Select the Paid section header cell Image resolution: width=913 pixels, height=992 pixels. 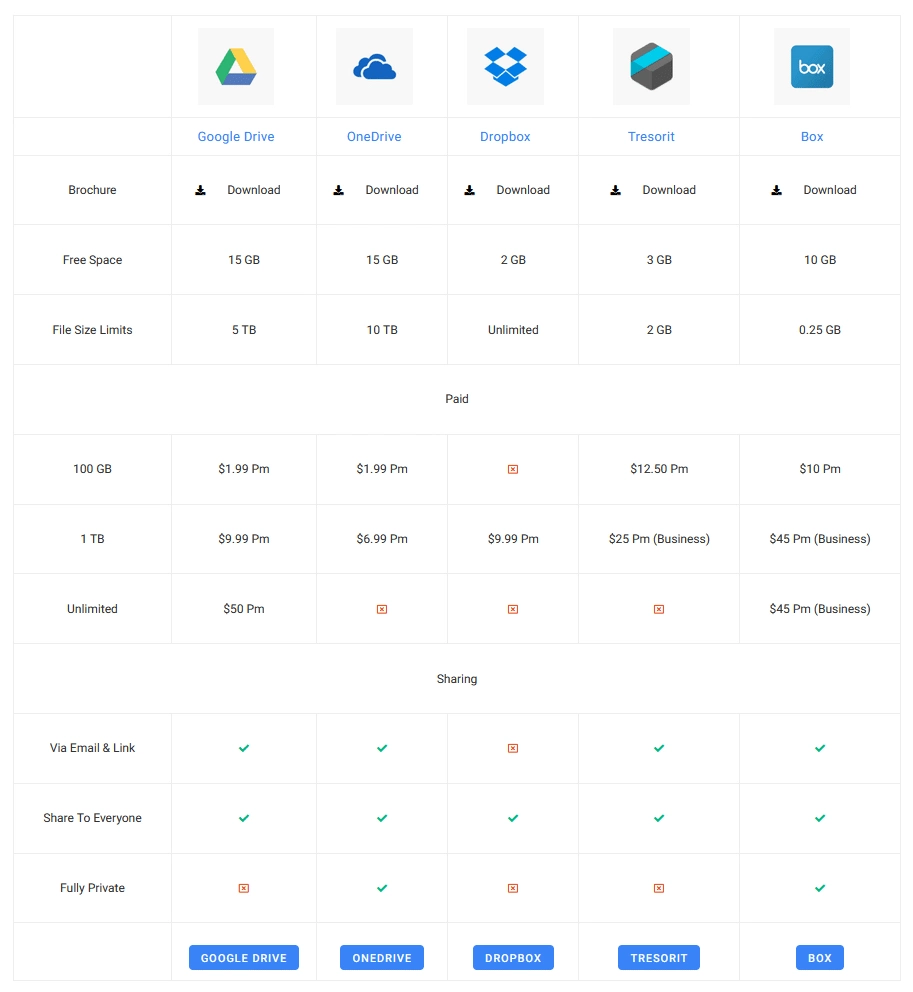(x=457, y=398)
